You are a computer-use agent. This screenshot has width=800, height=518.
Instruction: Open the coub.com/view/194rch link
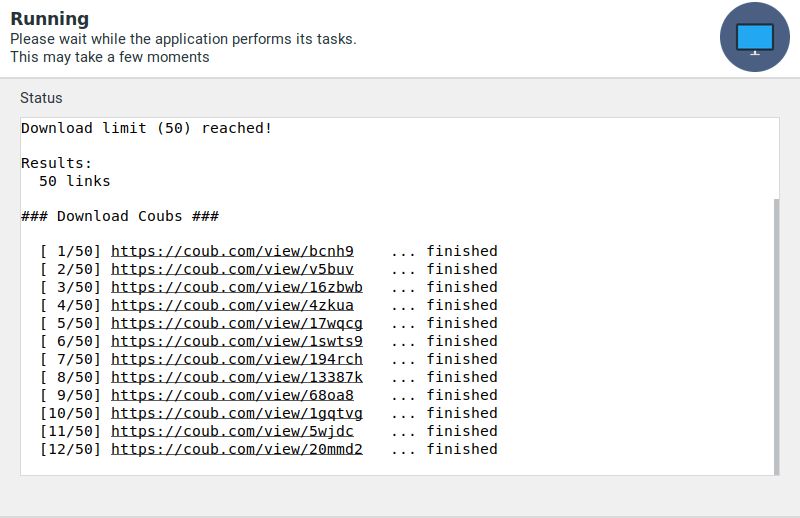(x=236, y=359)
